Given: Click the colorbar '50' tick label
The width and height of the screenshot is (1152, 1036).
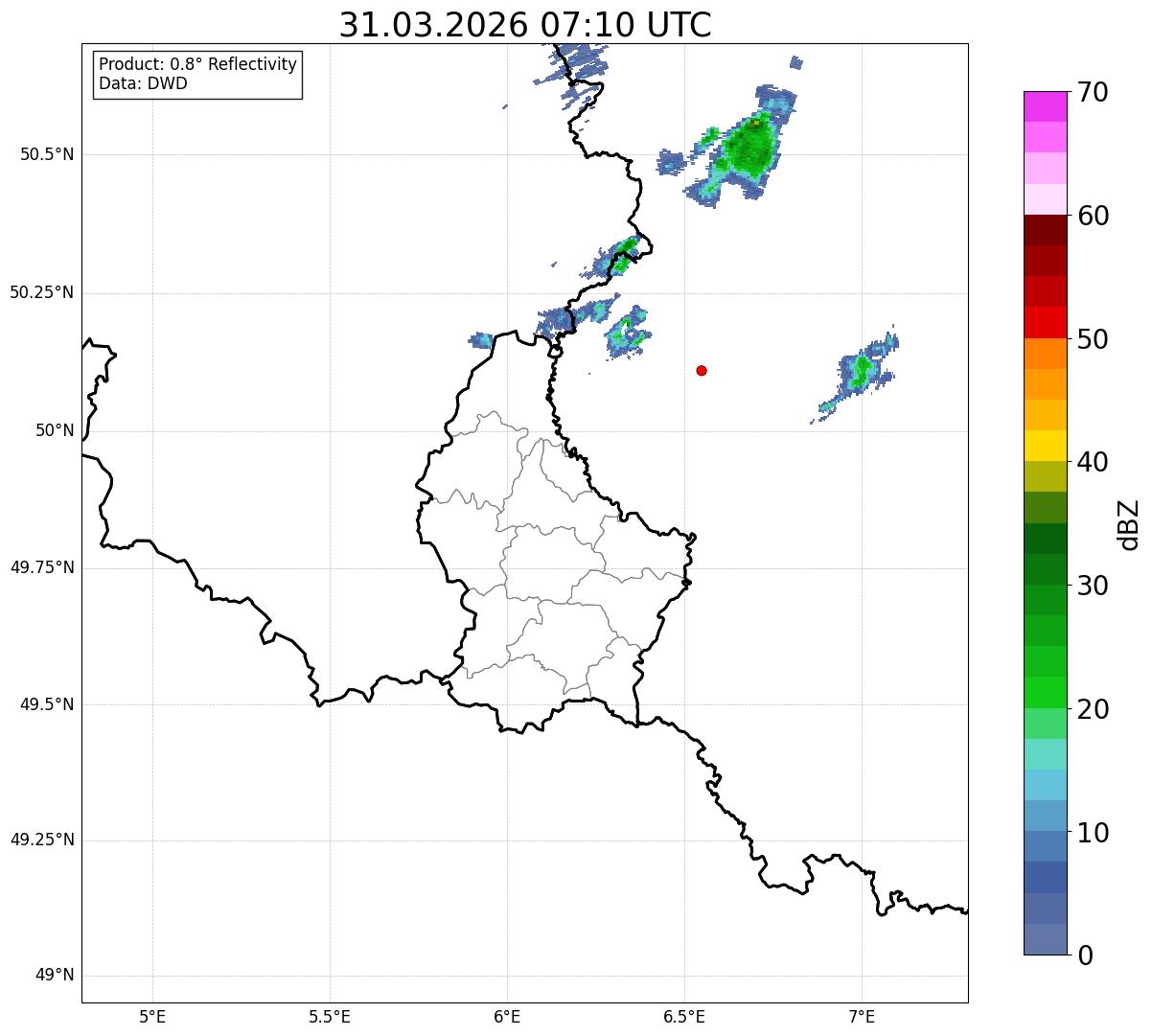Looking at the screenshot, I should 1093,339.
